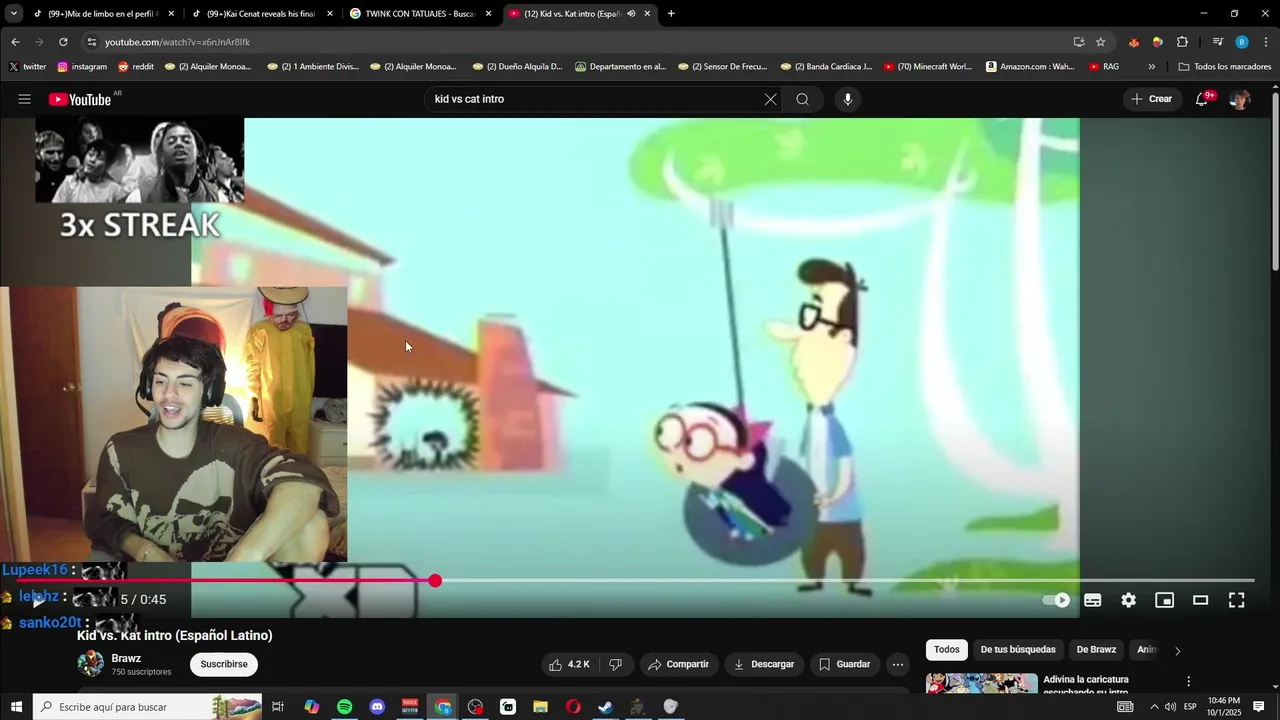Open the Amazon.com bookmark
The image size is (1280, 720).
click(x=1030, y=67)
